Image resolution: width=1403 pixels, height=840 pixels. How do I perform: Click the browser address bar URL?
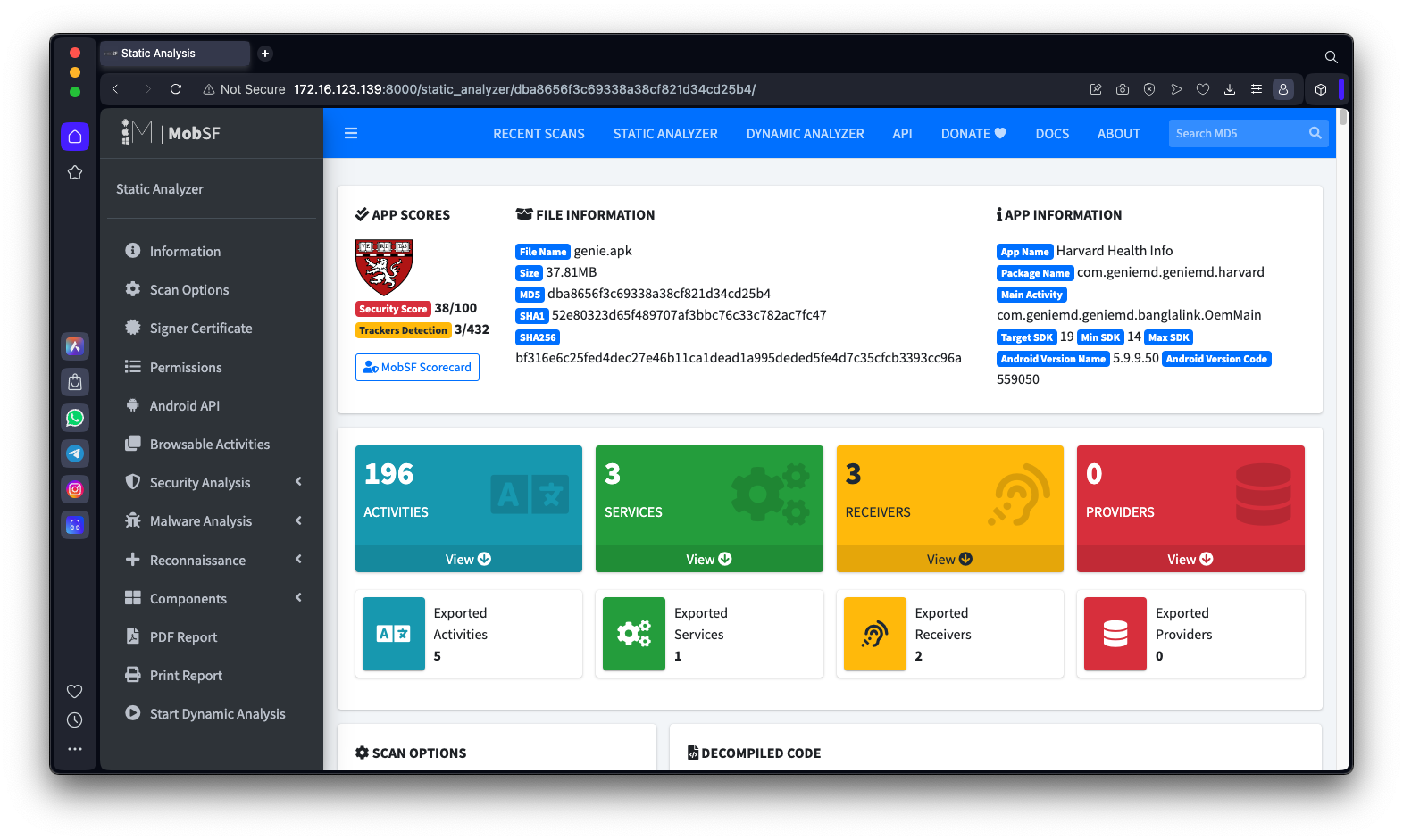tap(525, 89)
